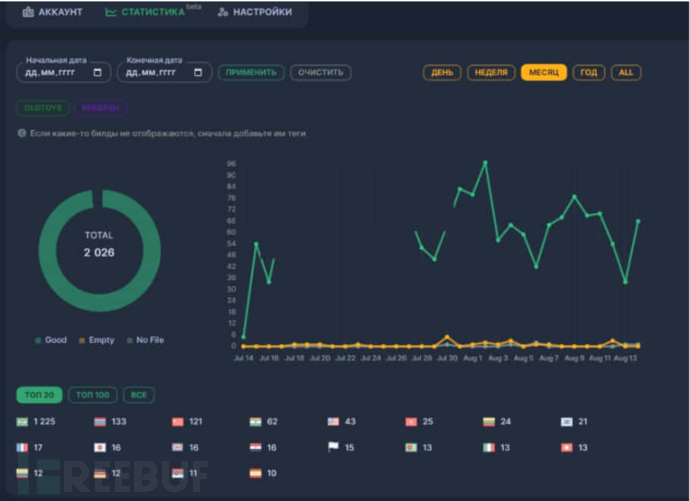690x501 pixels.
Task: Switch to the НАСТРОЙКИ tab
Action: click(254, 12)
